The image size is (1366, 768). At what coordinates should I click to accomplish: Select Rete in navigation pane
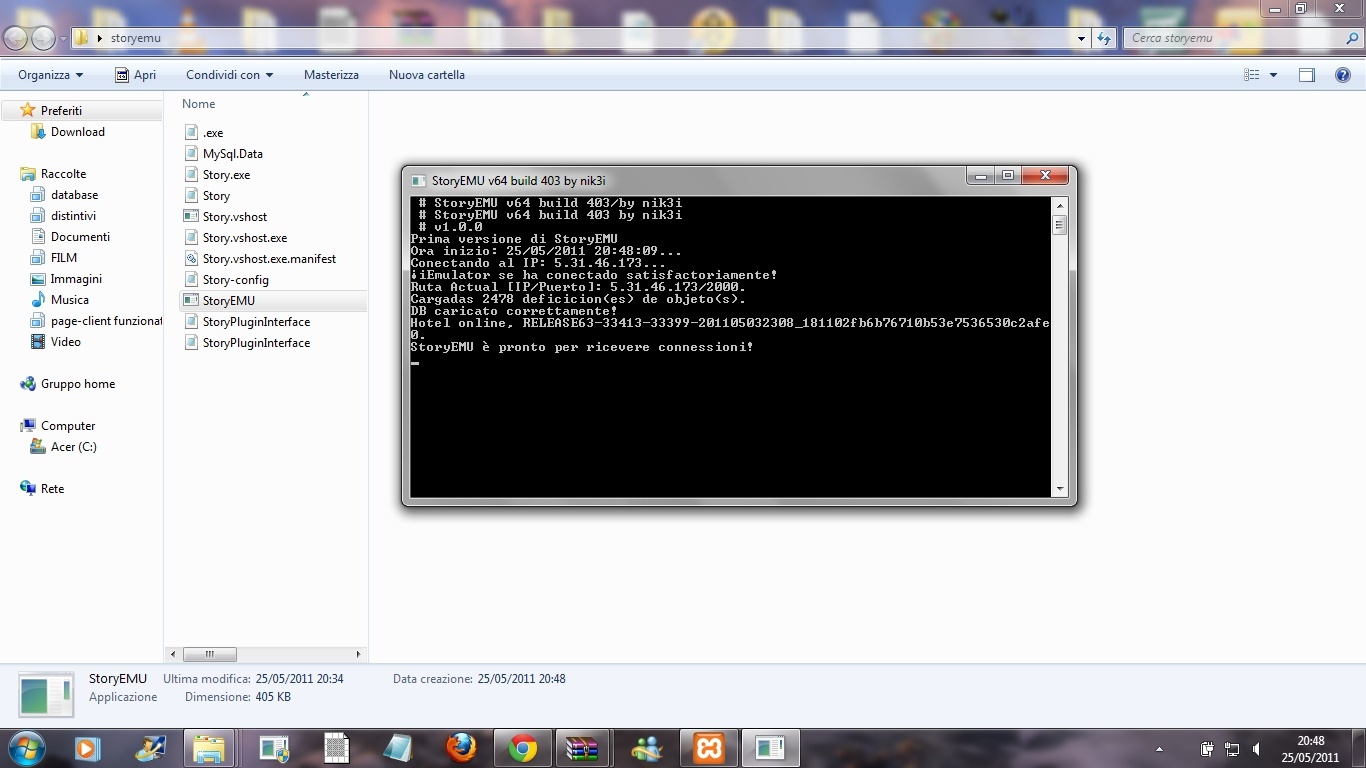pyautogui.click(x=52, y=489)
